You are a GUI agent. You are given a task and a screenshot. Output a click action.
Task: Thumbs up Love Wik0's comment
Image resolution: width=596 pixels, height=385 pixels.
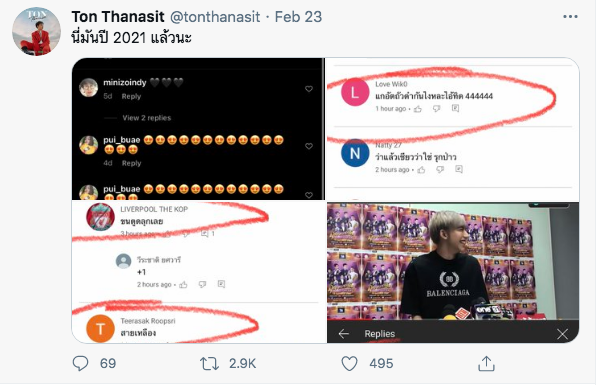click(x=418, y=109)
